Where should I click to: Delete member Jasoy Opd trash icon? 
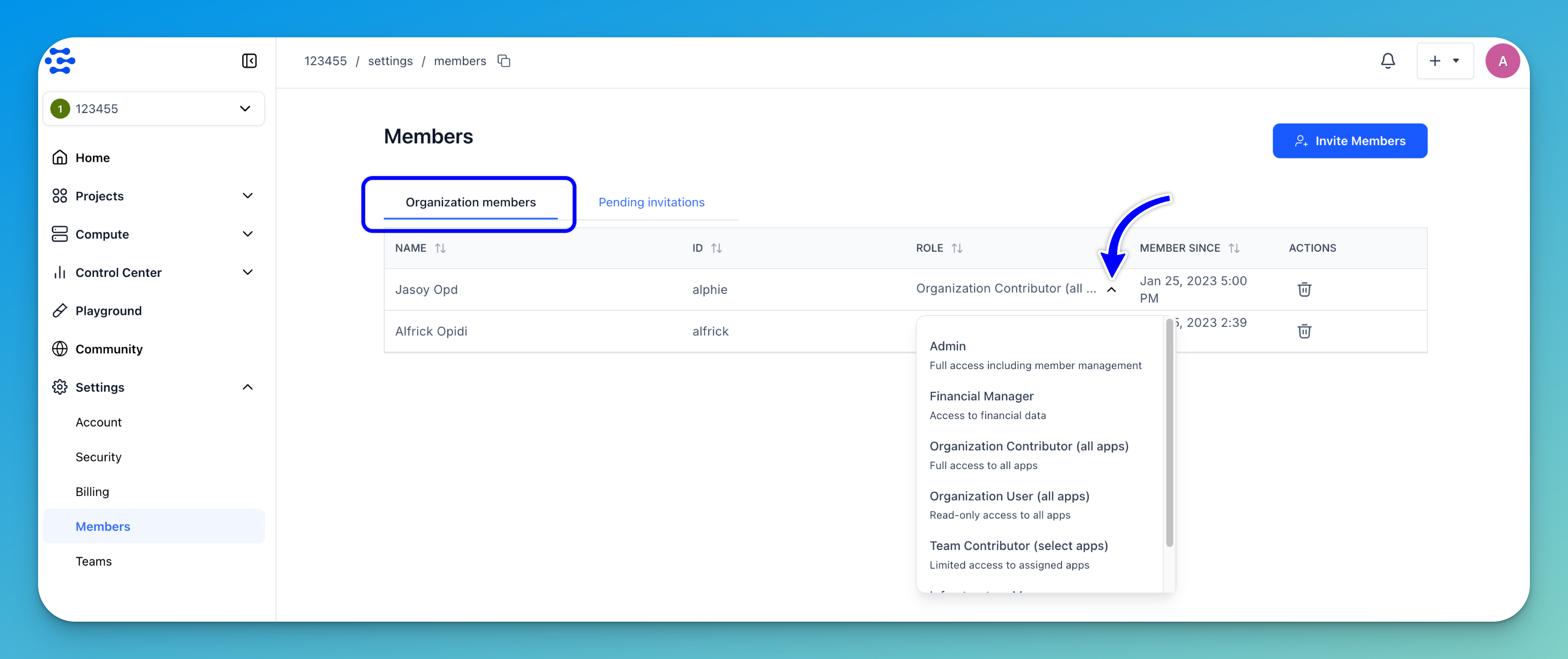coord(1304,290)
